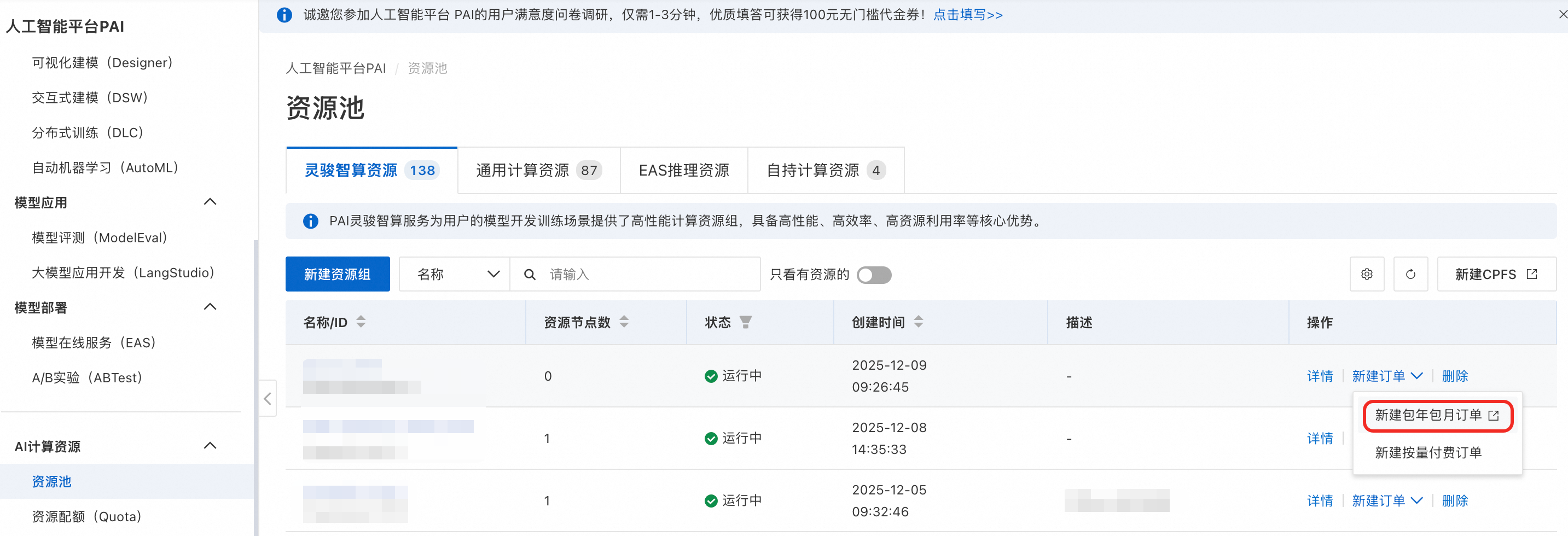Open the 点击填写 survey link

(x=967, y=15)
